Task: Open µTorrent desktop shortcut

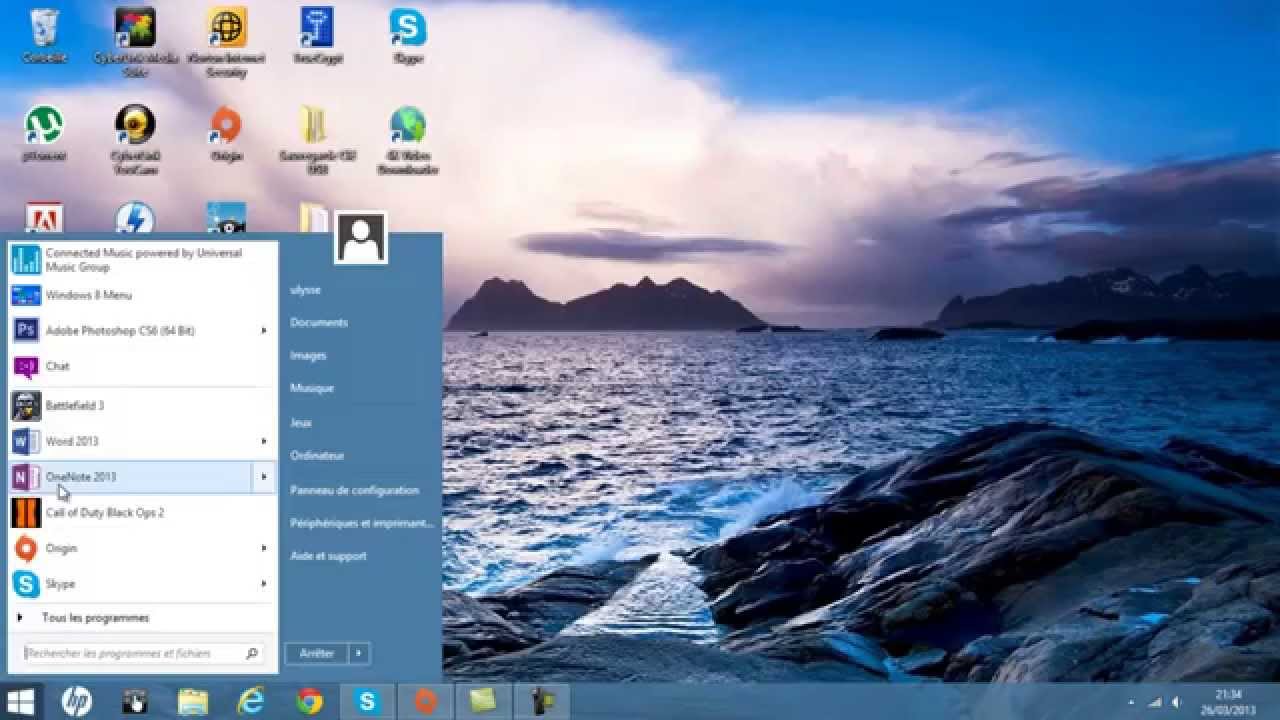Action: pyautogui.click(x=44, y=132)
